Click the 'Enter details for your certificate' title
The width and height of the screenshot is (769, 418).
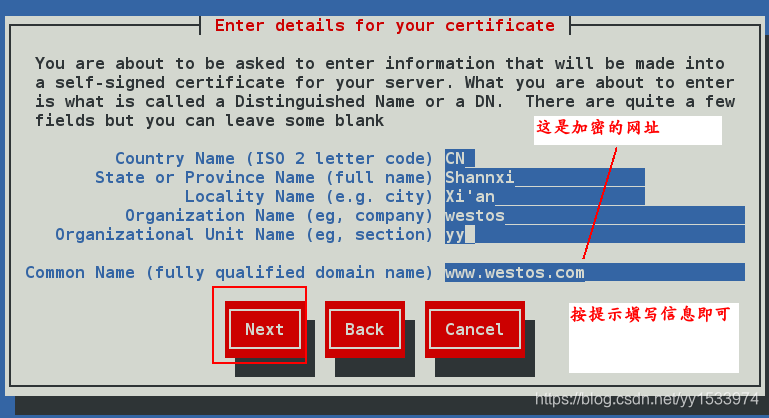(x=385, y=26)
